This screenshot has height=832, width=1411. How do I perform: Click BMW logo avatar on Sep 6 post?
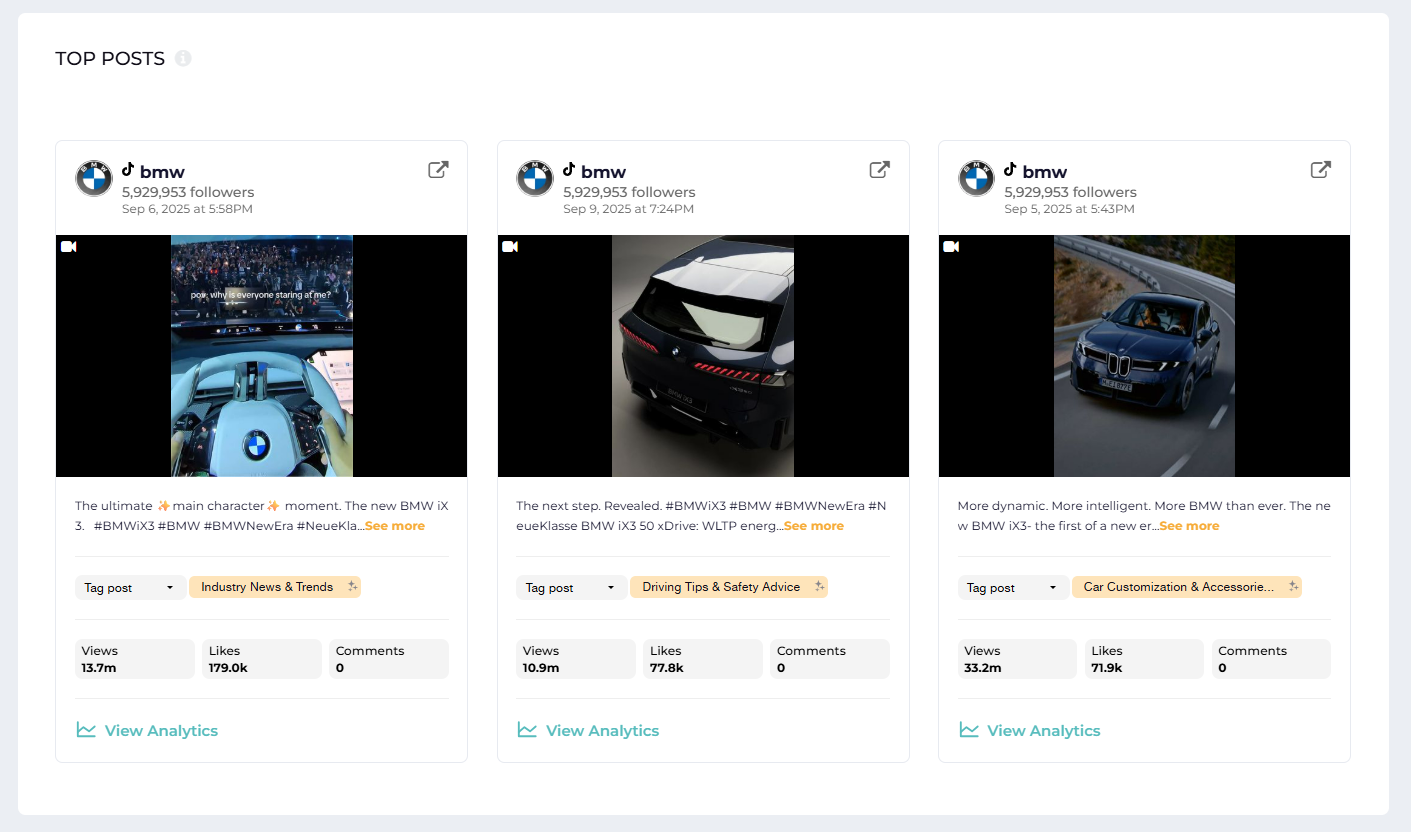point(94,179)
